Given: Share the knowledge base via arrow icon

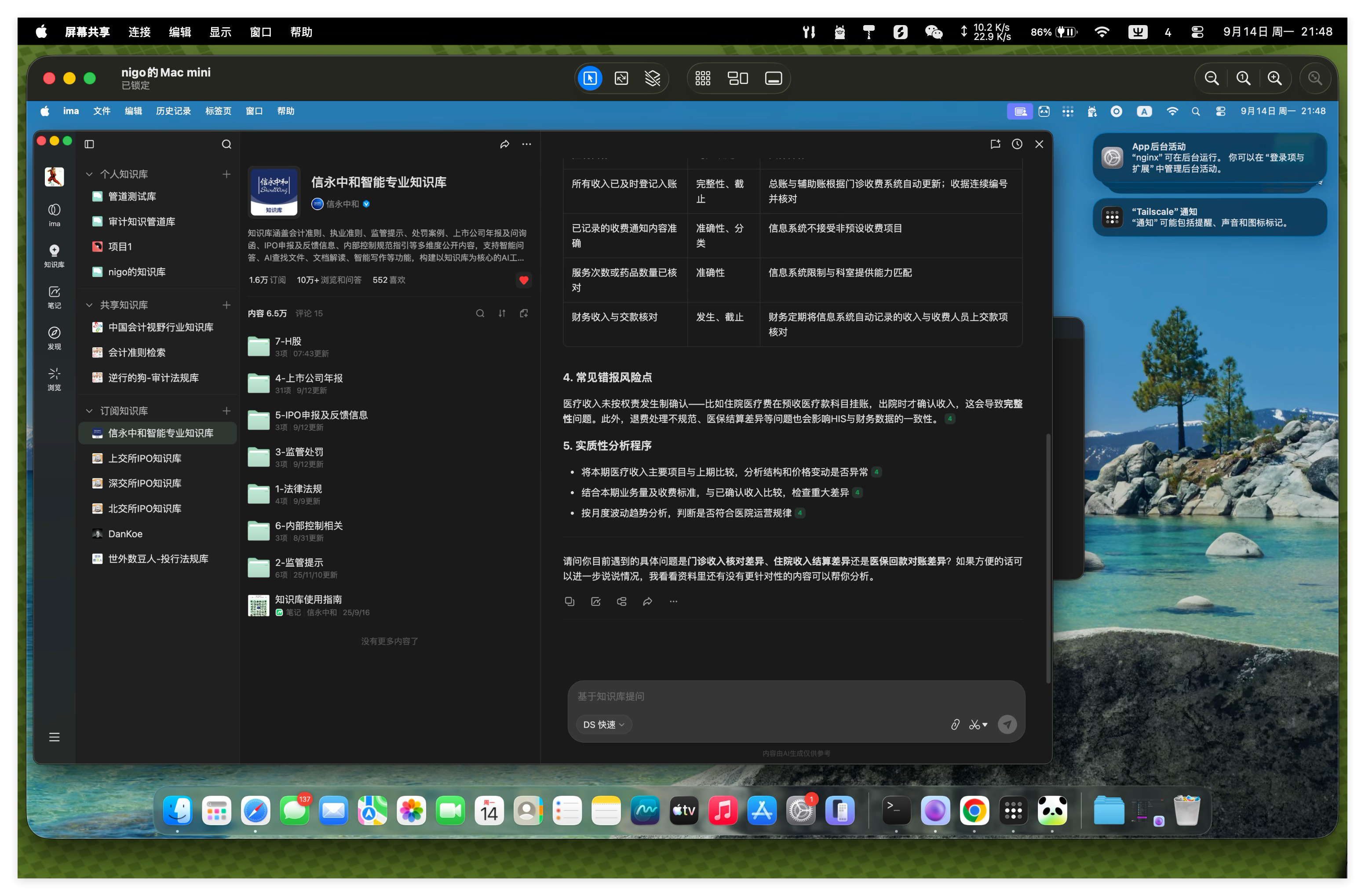Looking at the screenshot, I should click(x=505, y=144).
